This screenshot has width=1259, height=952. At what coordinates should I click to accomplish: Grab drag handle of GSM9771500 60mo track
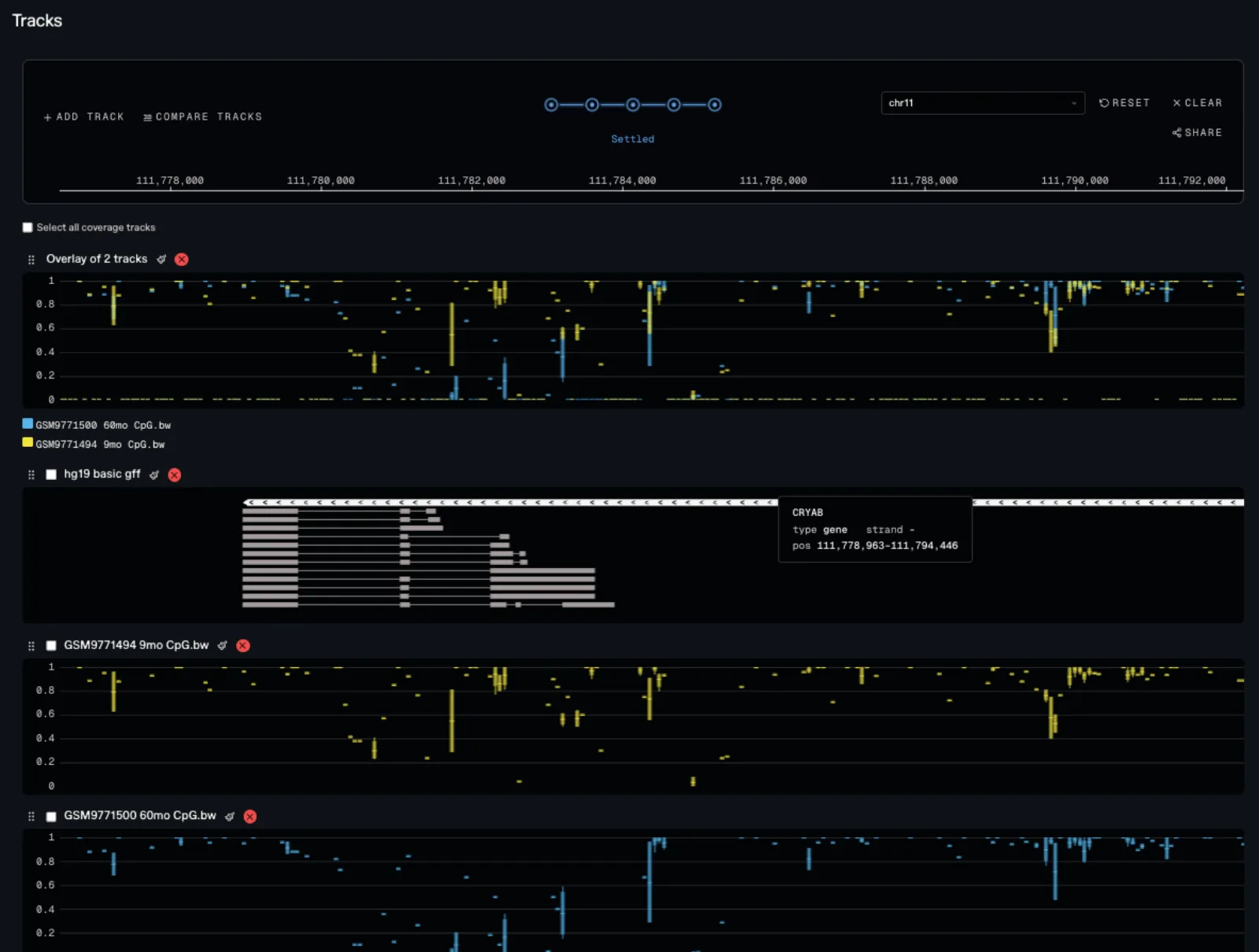(31, 817)
